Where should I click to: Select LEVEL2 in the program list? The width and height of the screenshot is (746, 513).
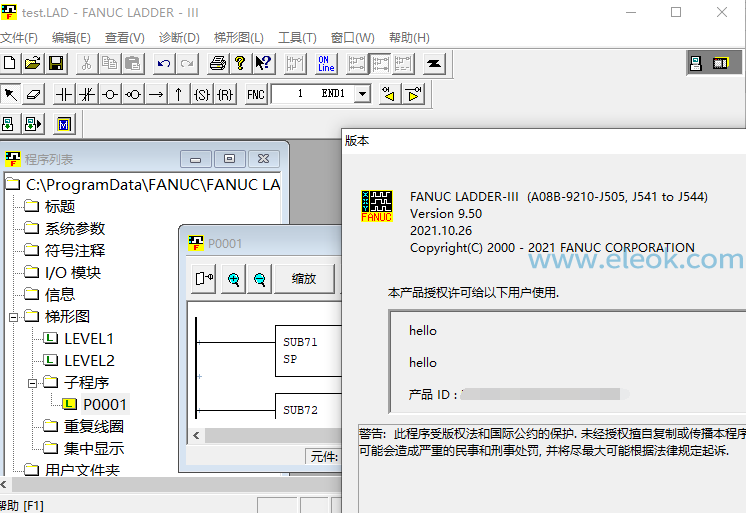coord(89,360)
